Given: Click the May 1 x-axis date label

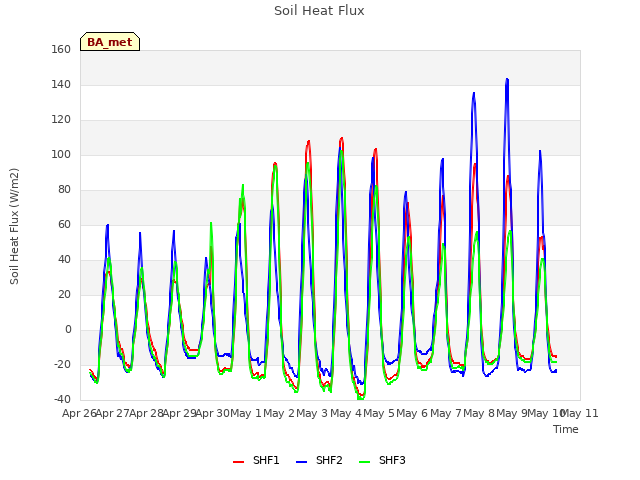Looking at the screenshot, I should pyautogui.click(x=246, y=413).
